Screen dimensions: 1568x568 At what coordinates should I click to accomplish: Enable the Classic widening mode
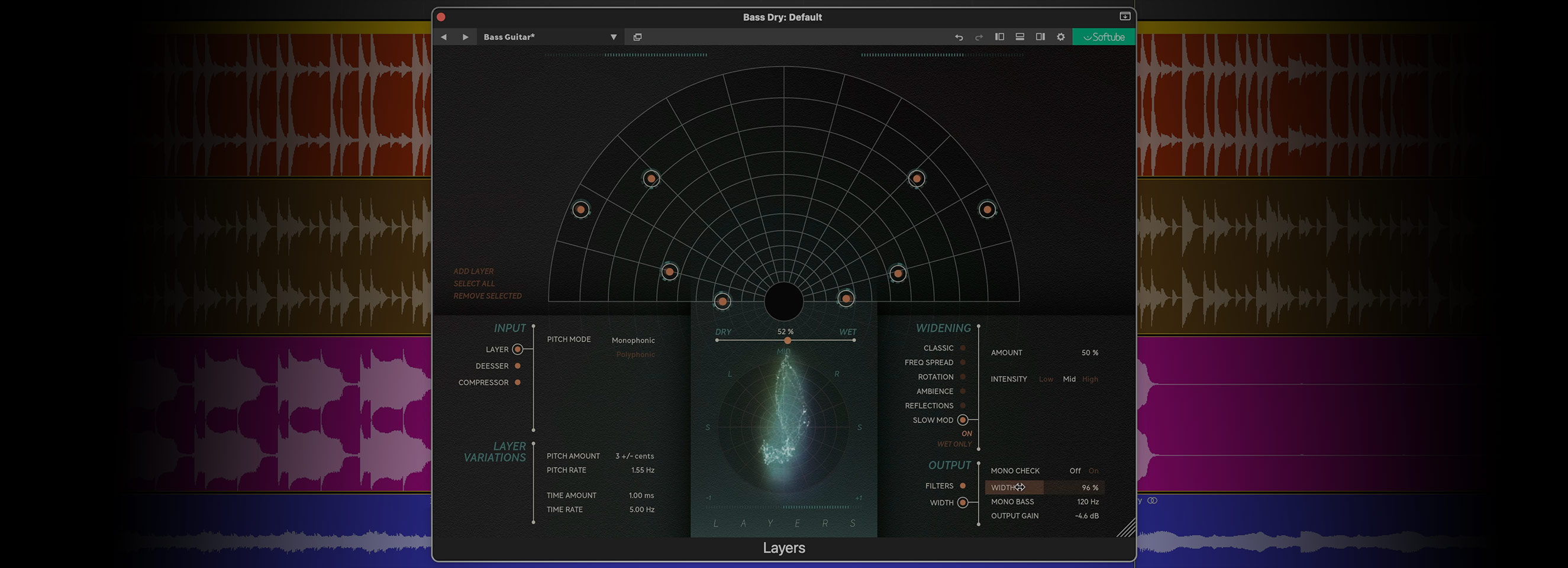click(x=962, y=348)
